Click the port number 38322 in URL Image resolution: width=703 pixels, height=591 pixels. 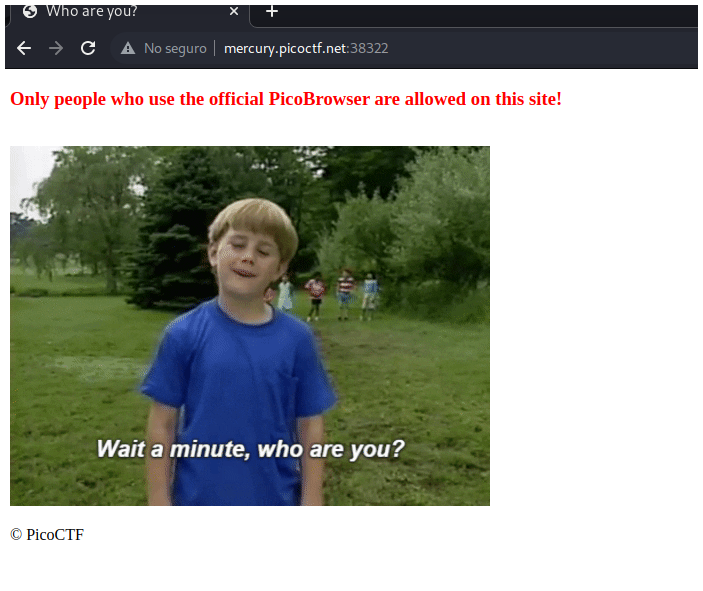point(369,48)
